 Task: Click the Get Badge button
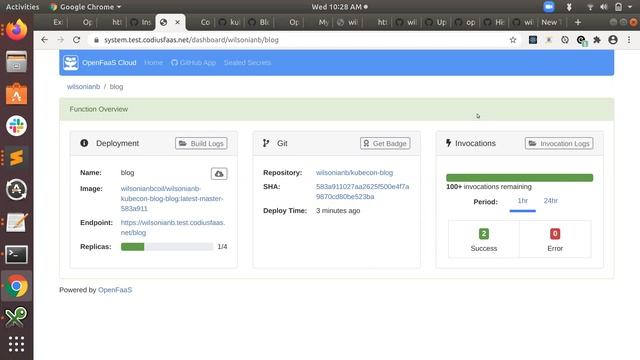(x=385, y=143)
